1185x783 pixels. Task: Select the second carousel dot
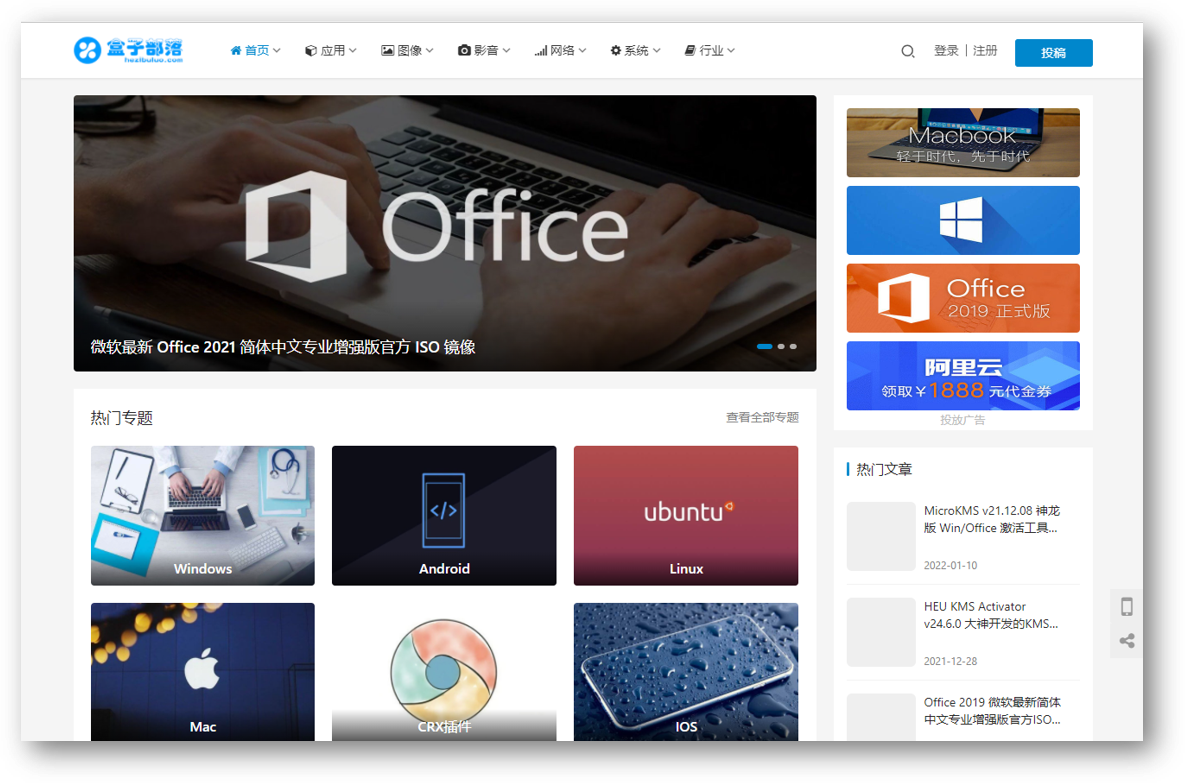pos(781,346)
